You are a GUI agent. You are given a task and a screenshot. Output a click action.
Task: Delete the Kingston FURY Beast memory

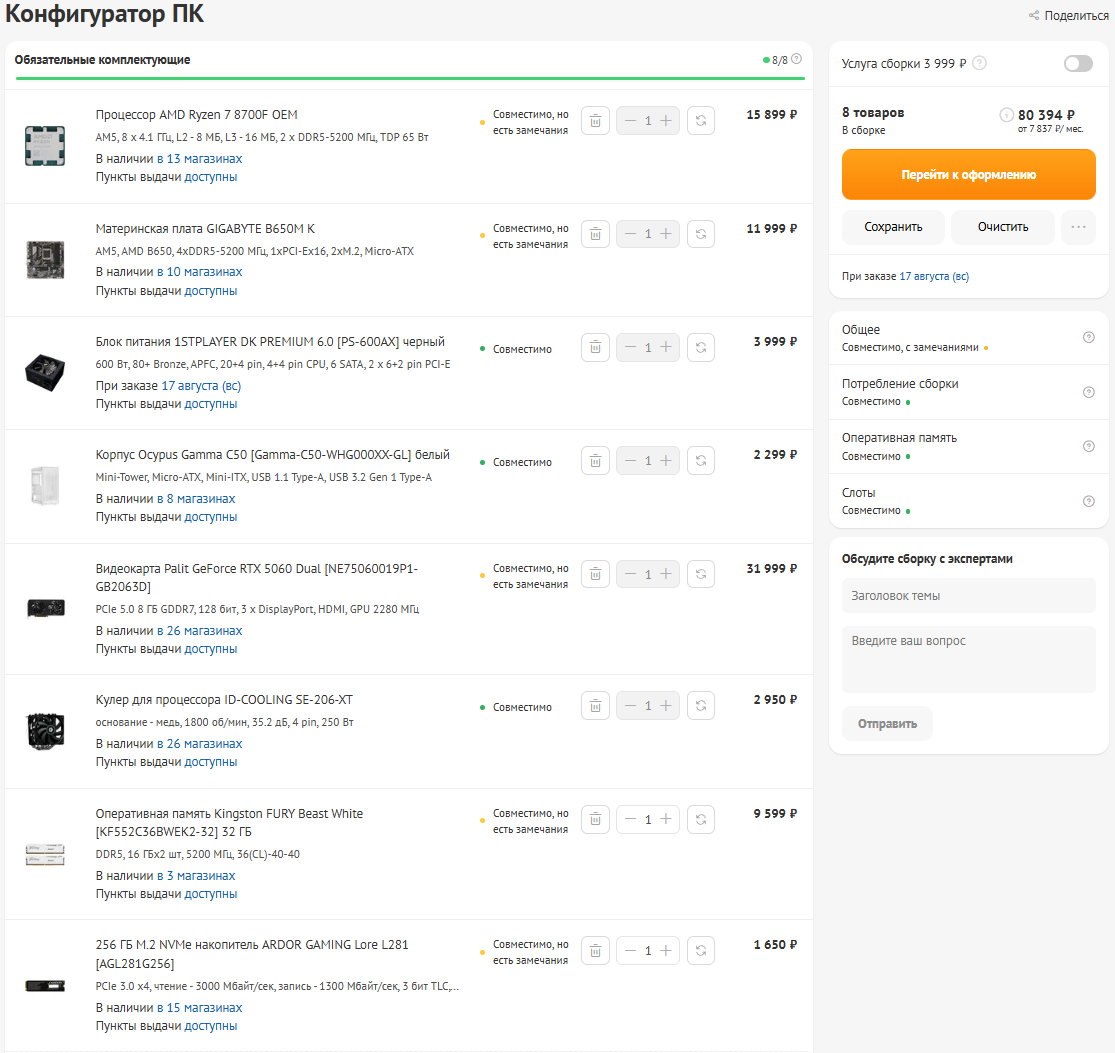point(595,820)
